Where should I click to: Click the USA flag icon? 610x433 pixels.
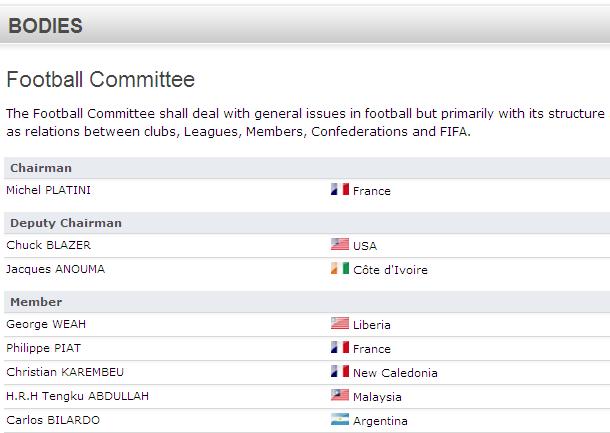(340, 244)
